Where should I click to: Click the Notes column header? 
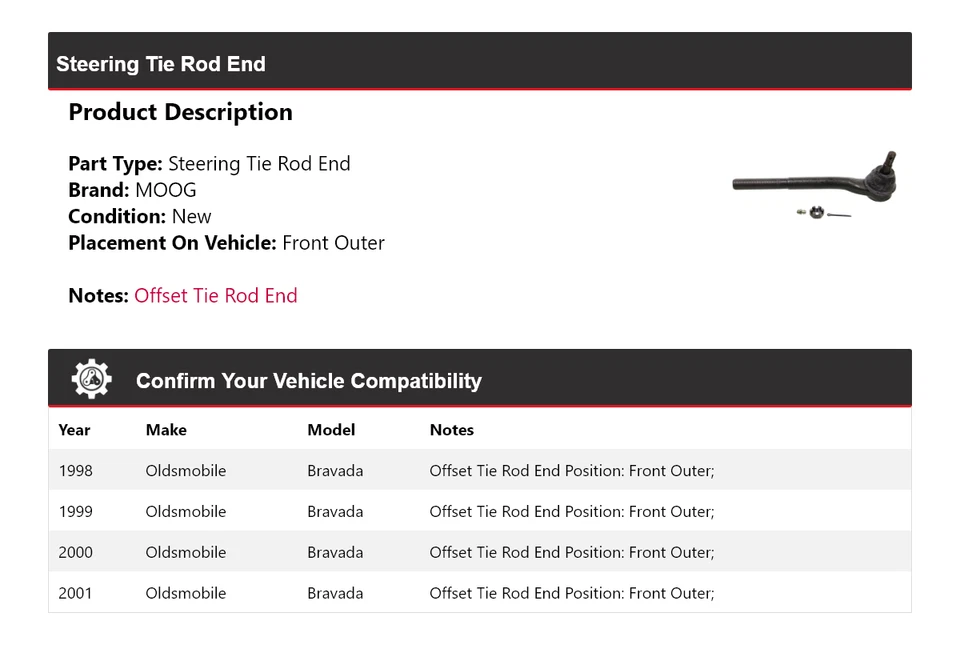pos(452,430)
